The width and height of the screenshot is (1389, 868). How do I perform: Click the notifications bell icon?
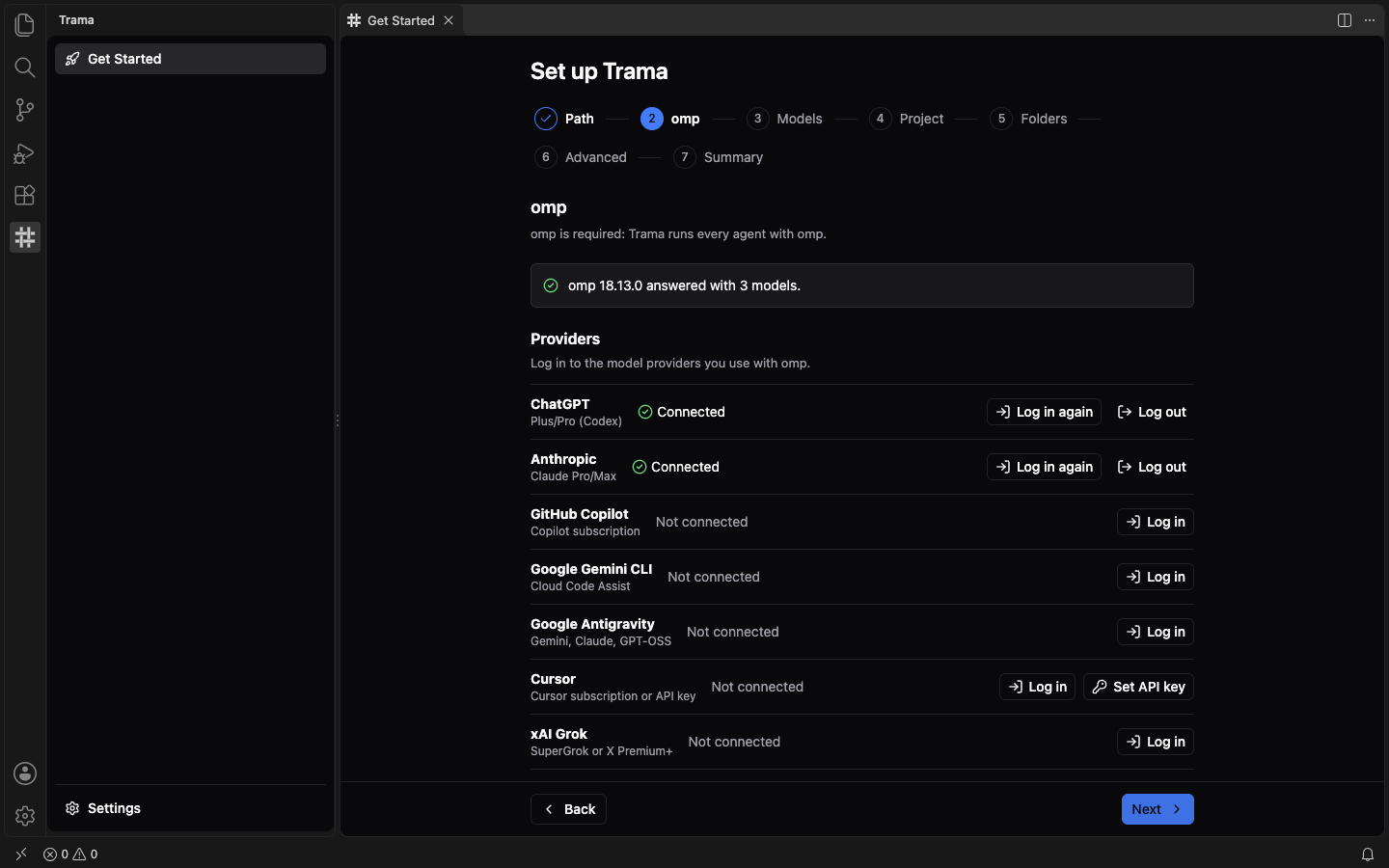[1368, 854]
